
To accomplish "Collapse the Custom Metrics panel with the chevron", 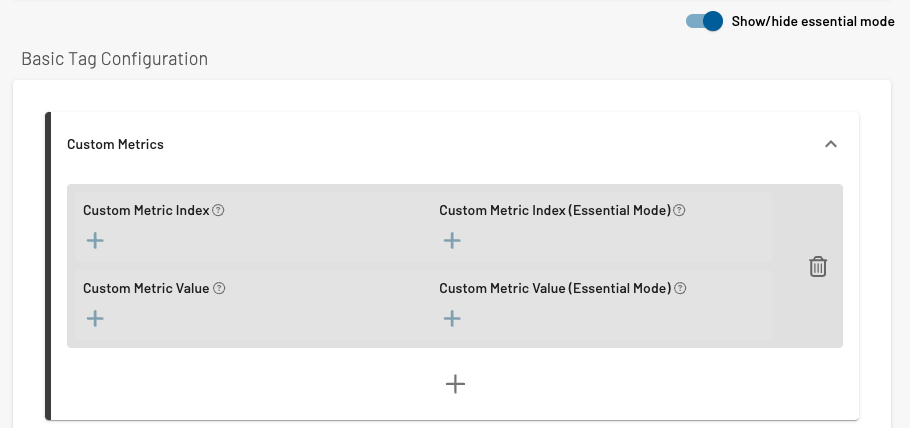I will [830, 144].
